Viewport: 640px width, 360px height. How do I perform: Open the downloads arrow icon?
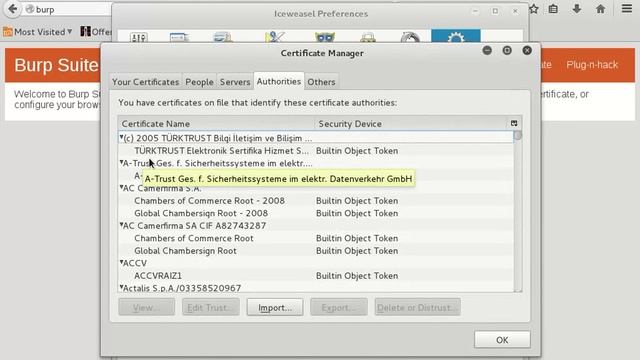point(577,9)
